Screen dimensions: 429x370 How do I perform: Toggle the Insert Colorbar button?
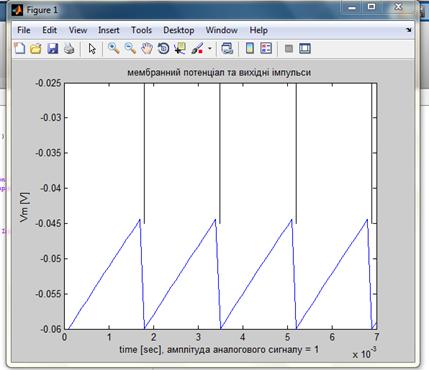[x=250, y=49]
